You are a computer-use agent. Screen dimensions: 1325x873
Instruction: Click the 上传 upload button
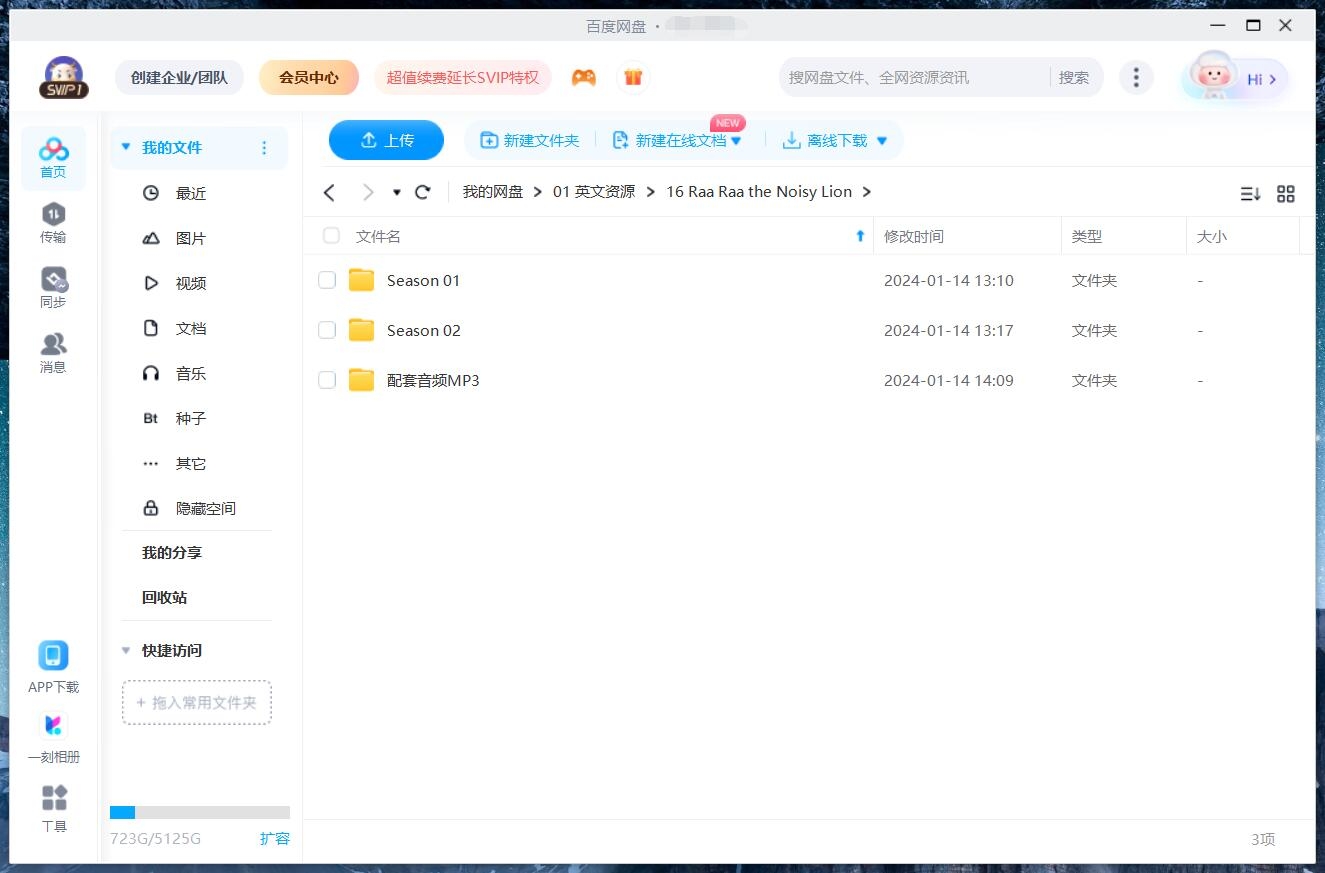(x=386, y=140)
